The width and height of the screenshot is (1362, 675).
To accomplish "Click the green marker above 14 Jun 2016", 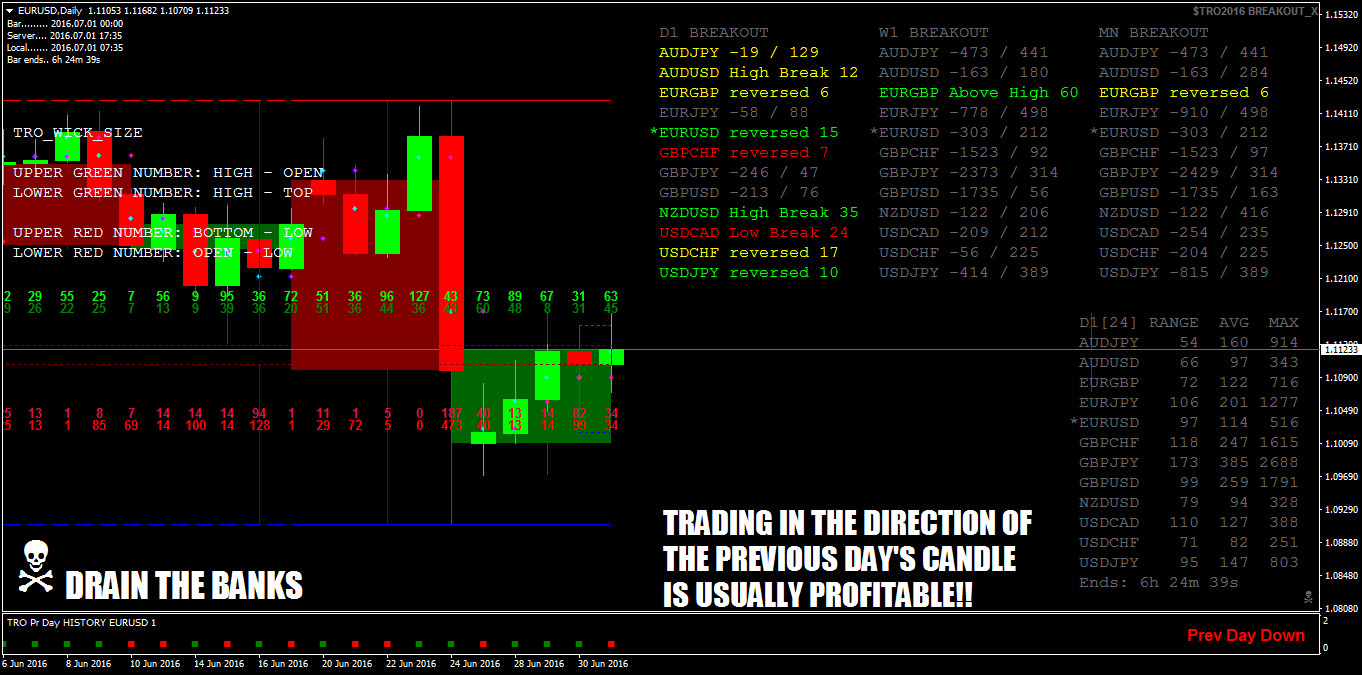I will pyautogui.click(x=194, y=644).
